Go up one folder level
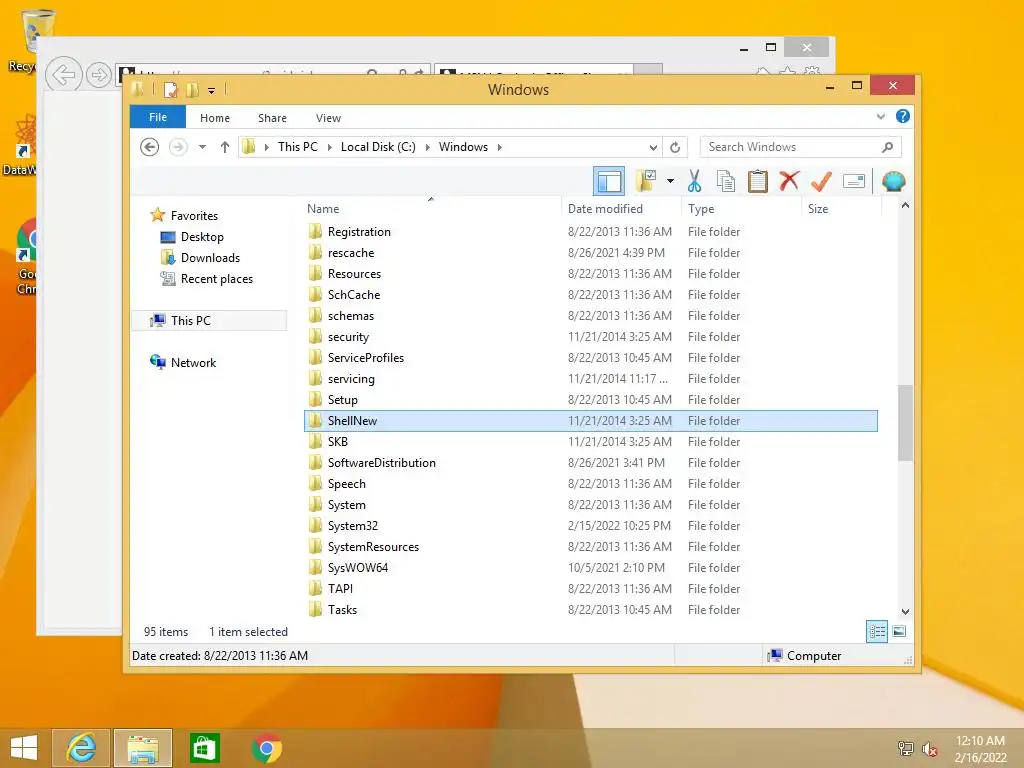The height and width of the screenshot is (768, 1024). (x=225, y=147)
